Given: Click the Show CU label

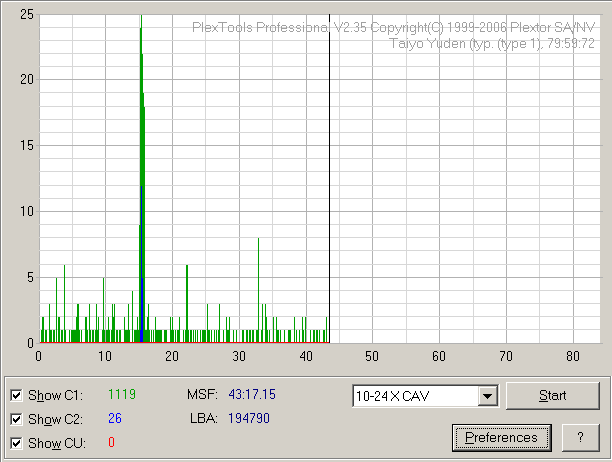Looking at the screenshot, I should pos(57,444).
